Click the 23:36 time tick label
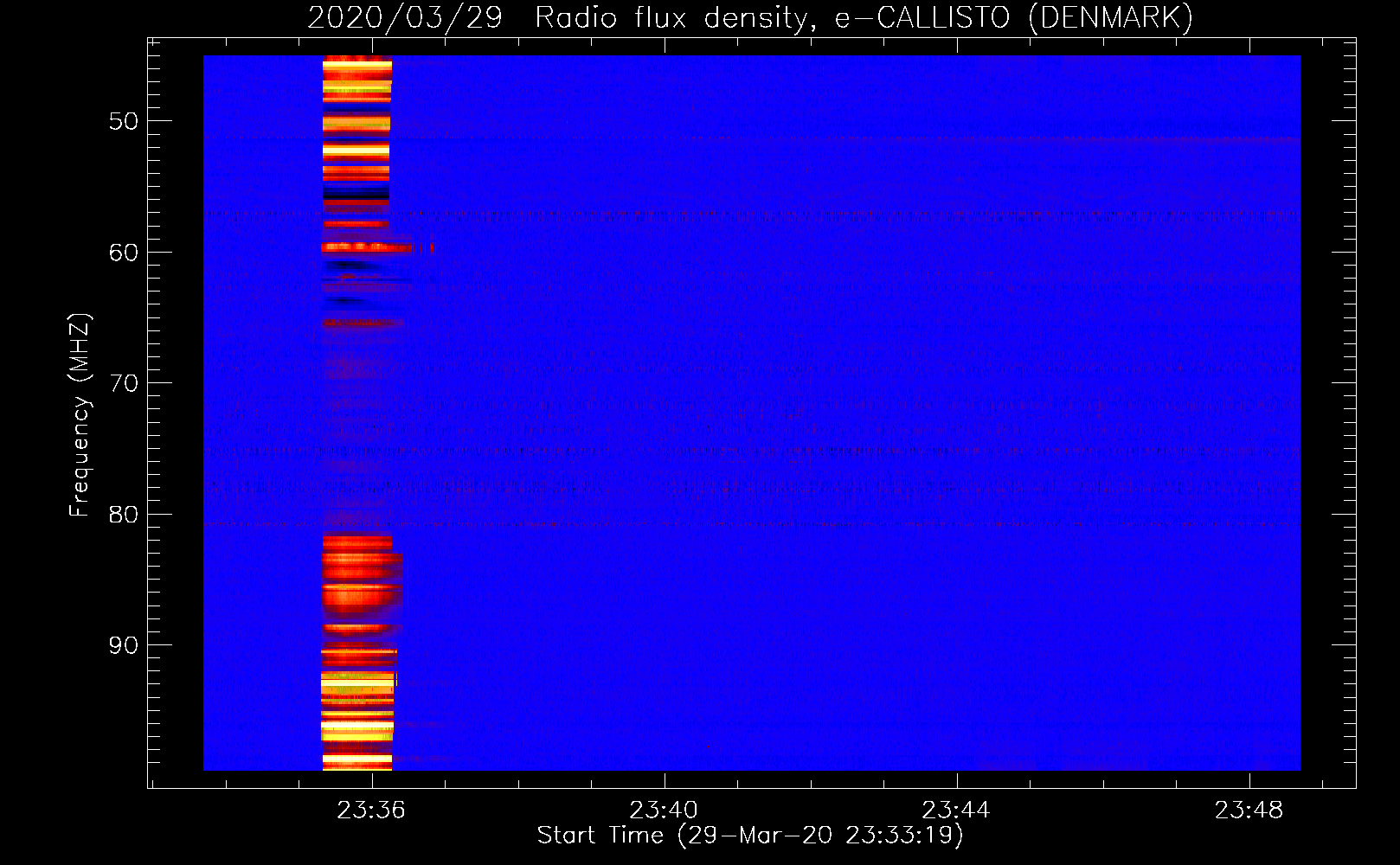Viewport: 1400px width, 865px height. point(372,811)
